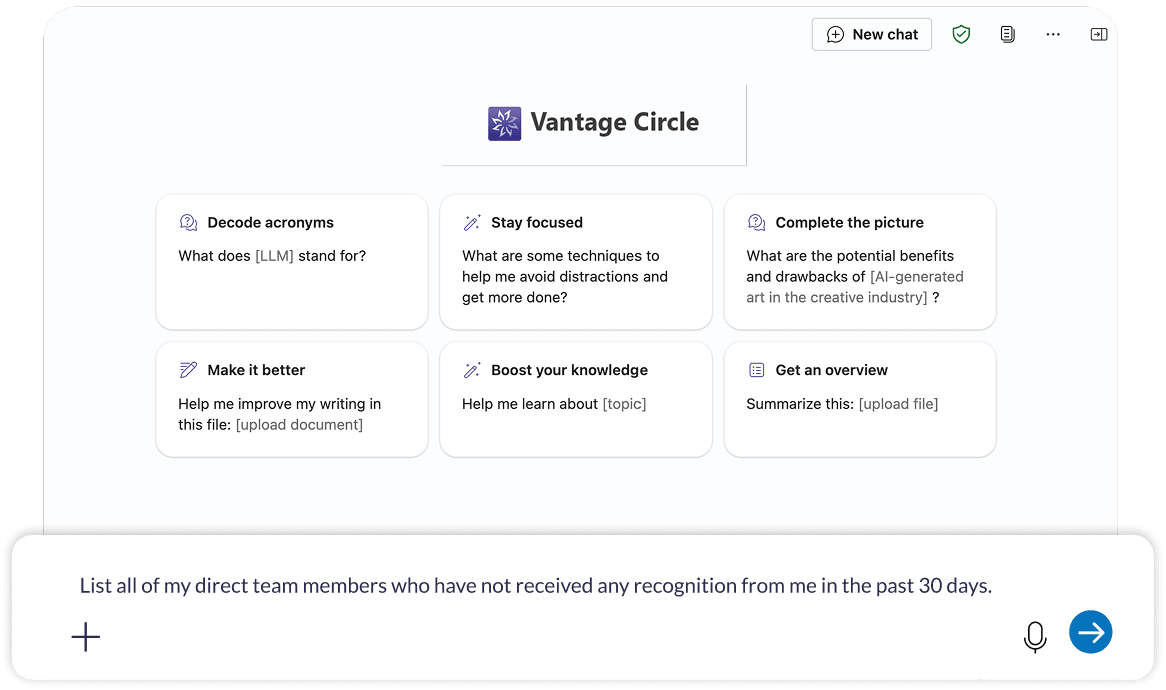The image size is (1166, 690).
Task: Collapse the panel using the side-panel arrow icon
Action: pos(1098,33)
